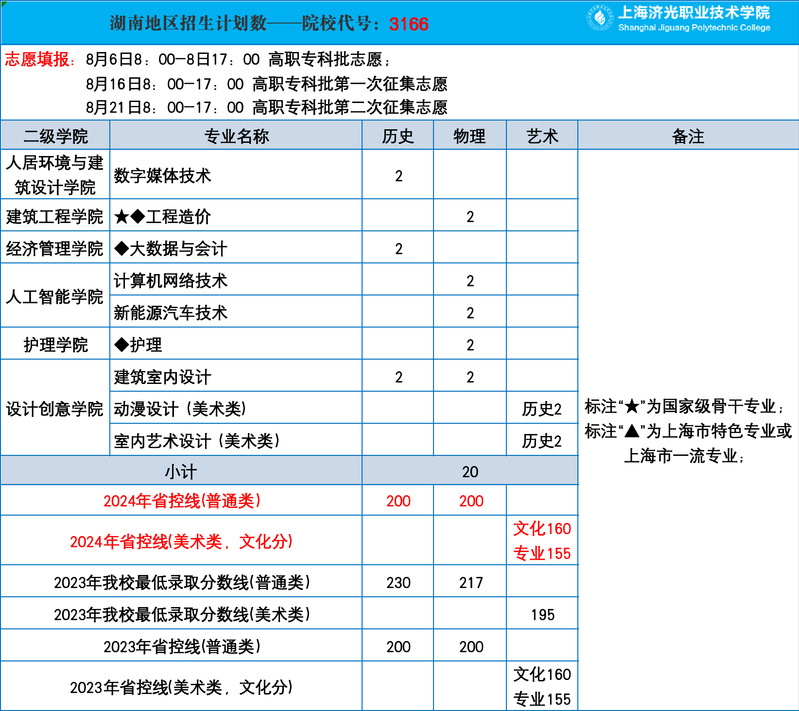Viewport: 799px width, 711px height.
Task: Click the column header 二级学院
Action: point(56,136)
